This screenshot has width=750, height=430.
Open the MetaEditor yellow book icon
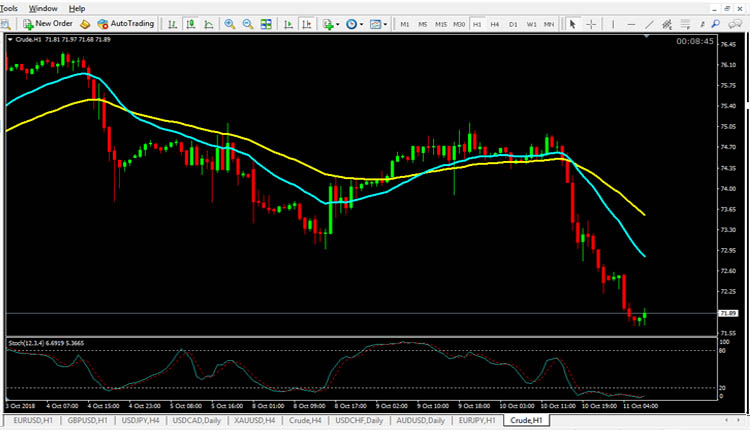coord(85,24)
